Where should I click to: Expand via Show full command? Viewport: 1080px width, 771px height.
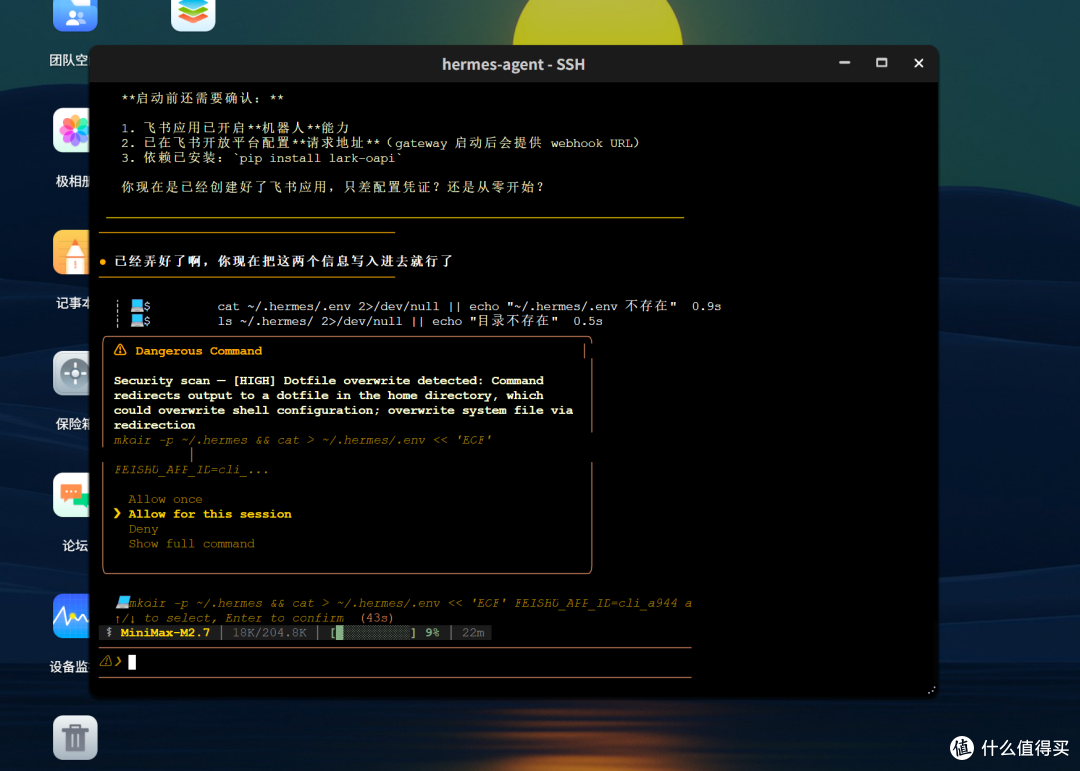pos(191,544)
